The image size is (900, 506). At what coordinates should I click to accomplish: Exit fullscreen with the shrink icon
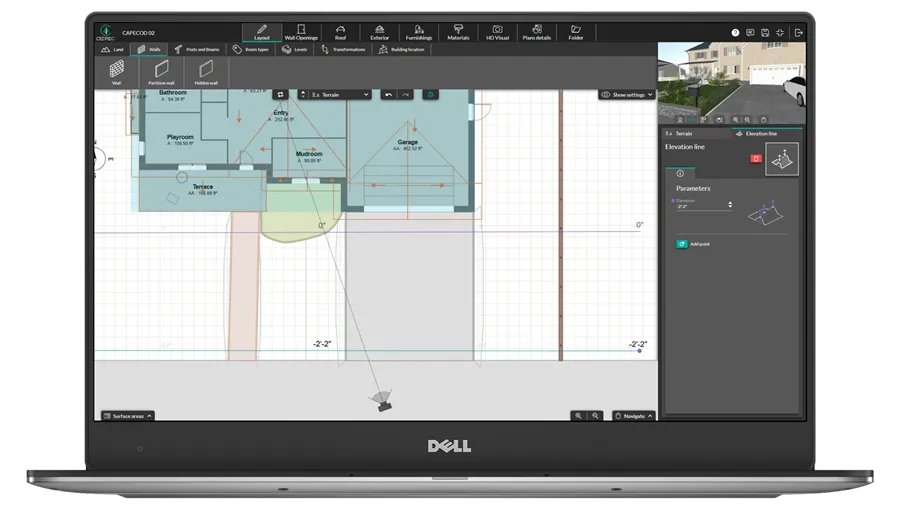click(779, 33)
